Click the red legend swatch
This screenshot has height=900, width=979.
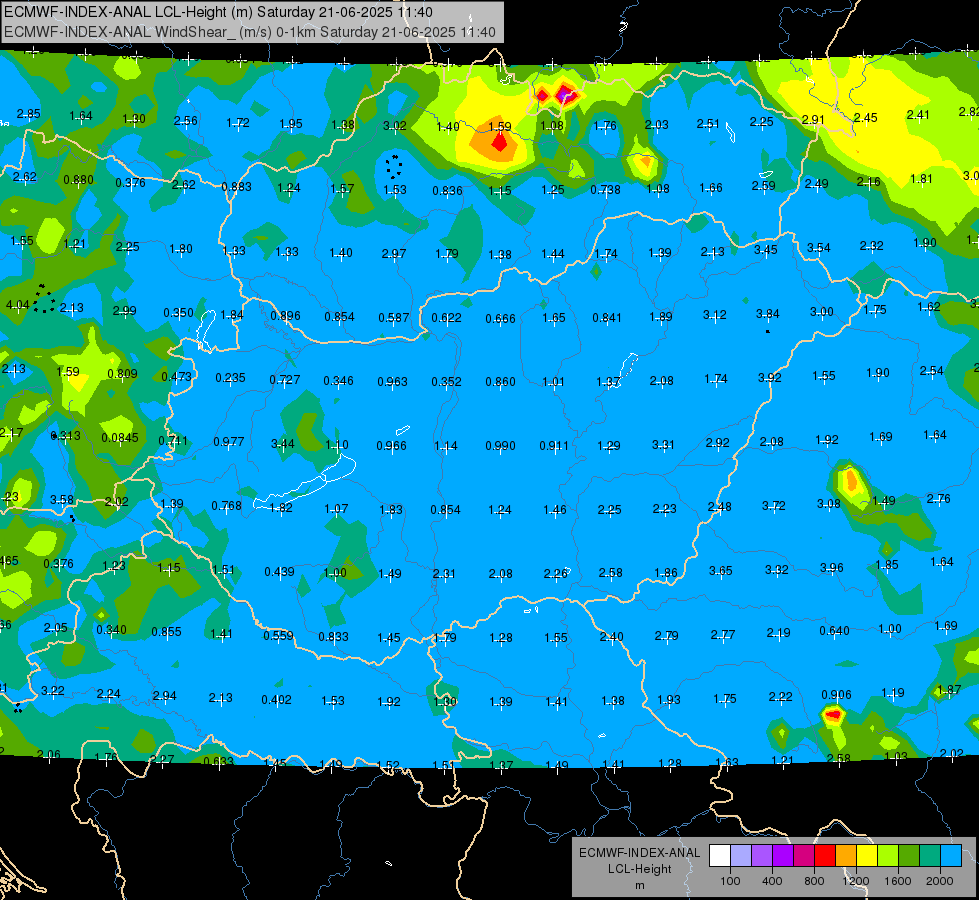(x=825, y=855)
